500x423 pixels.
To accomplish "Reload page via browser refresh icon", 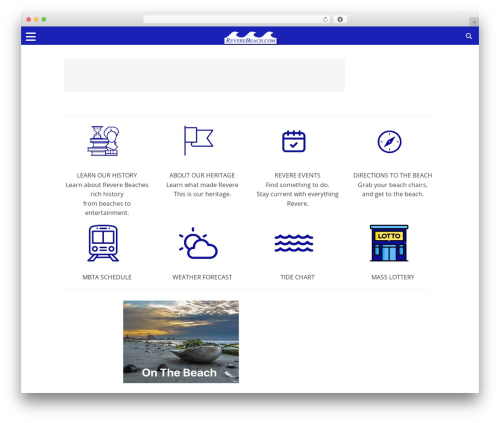I will tap(325, 19).
